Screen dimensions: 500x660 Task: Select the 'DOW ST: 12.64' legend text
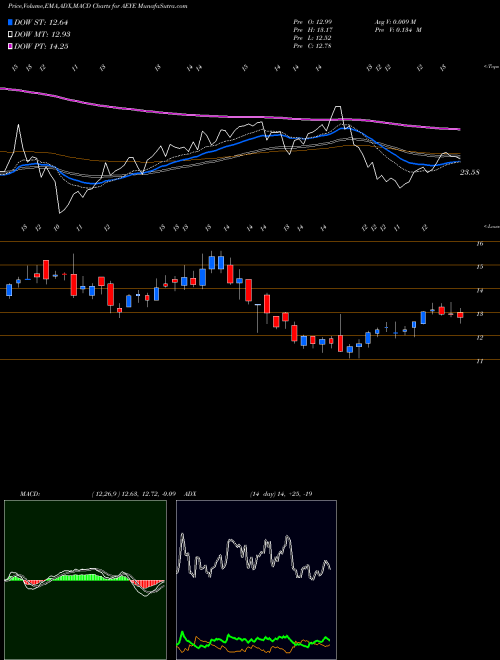pos(41,22)
